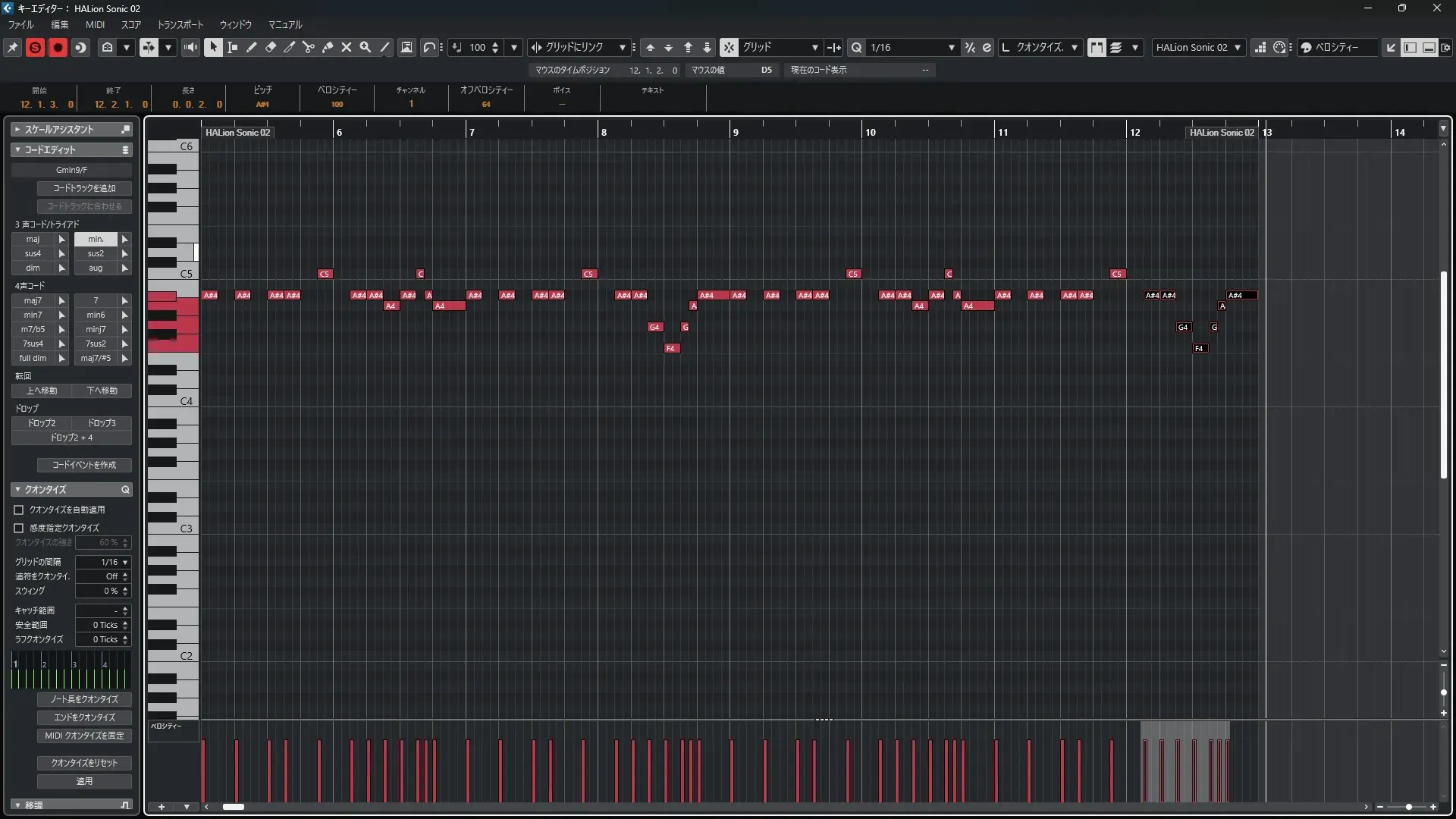1456x819 pixels.
Task: Enable 感度指定クオンタイズ checkbox
Action: point(19,528)
